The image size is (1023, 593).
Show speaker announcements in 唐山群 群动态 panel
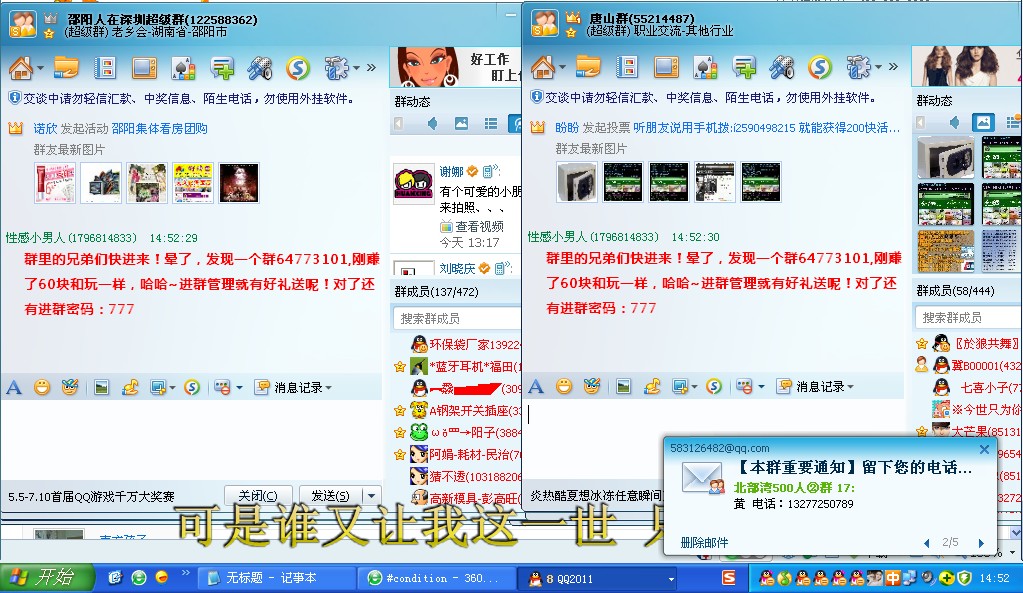point(954,122)
